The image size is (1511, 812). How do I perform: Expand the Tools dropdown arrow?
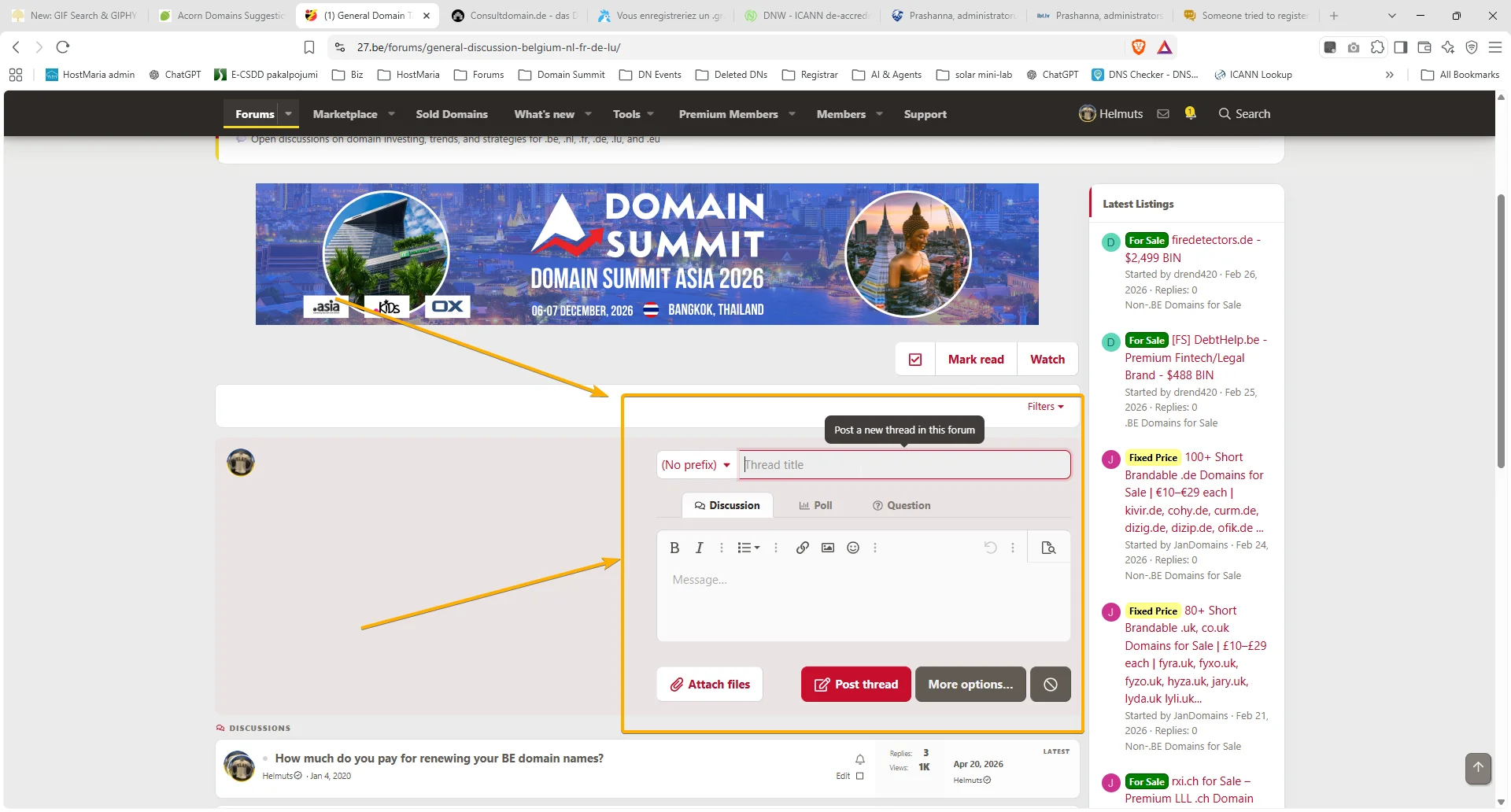point(651,114)
